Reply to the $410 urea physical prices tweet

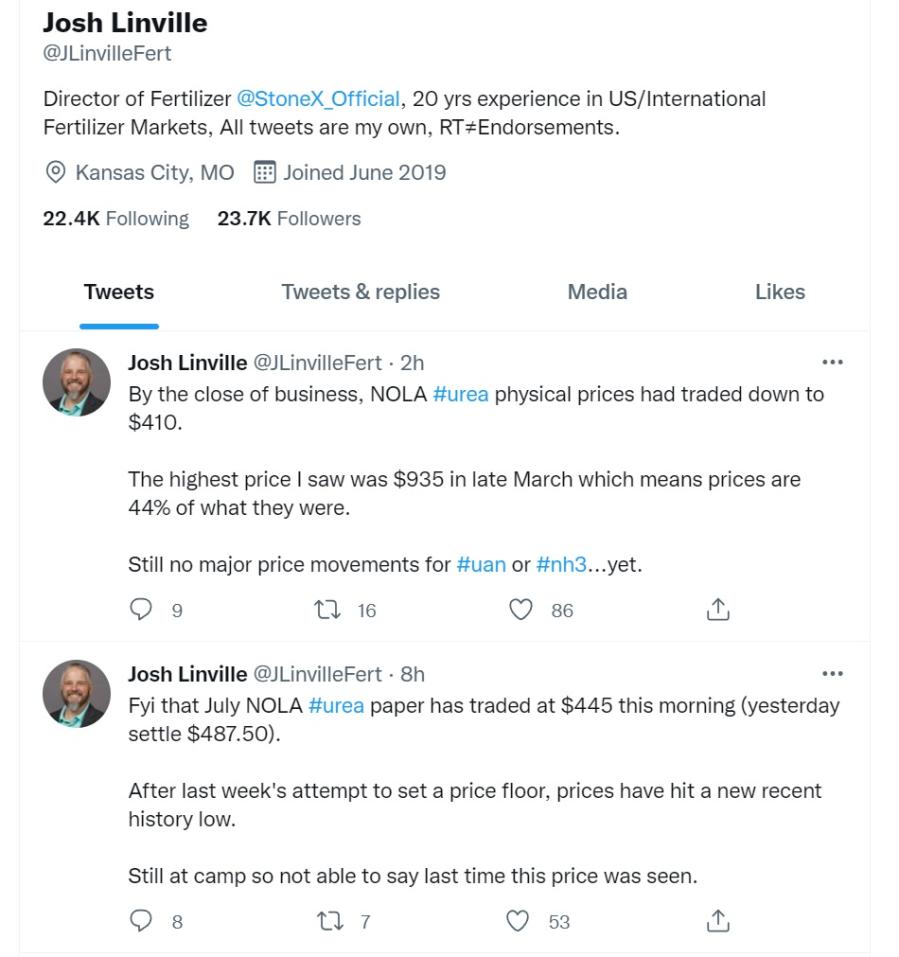pyautogui.click(x=143, y=610)
